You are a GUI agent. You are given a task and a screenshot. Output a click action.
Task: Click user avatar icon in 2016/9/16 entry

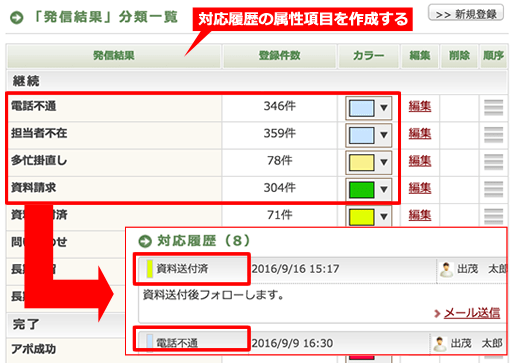point(446,269)
